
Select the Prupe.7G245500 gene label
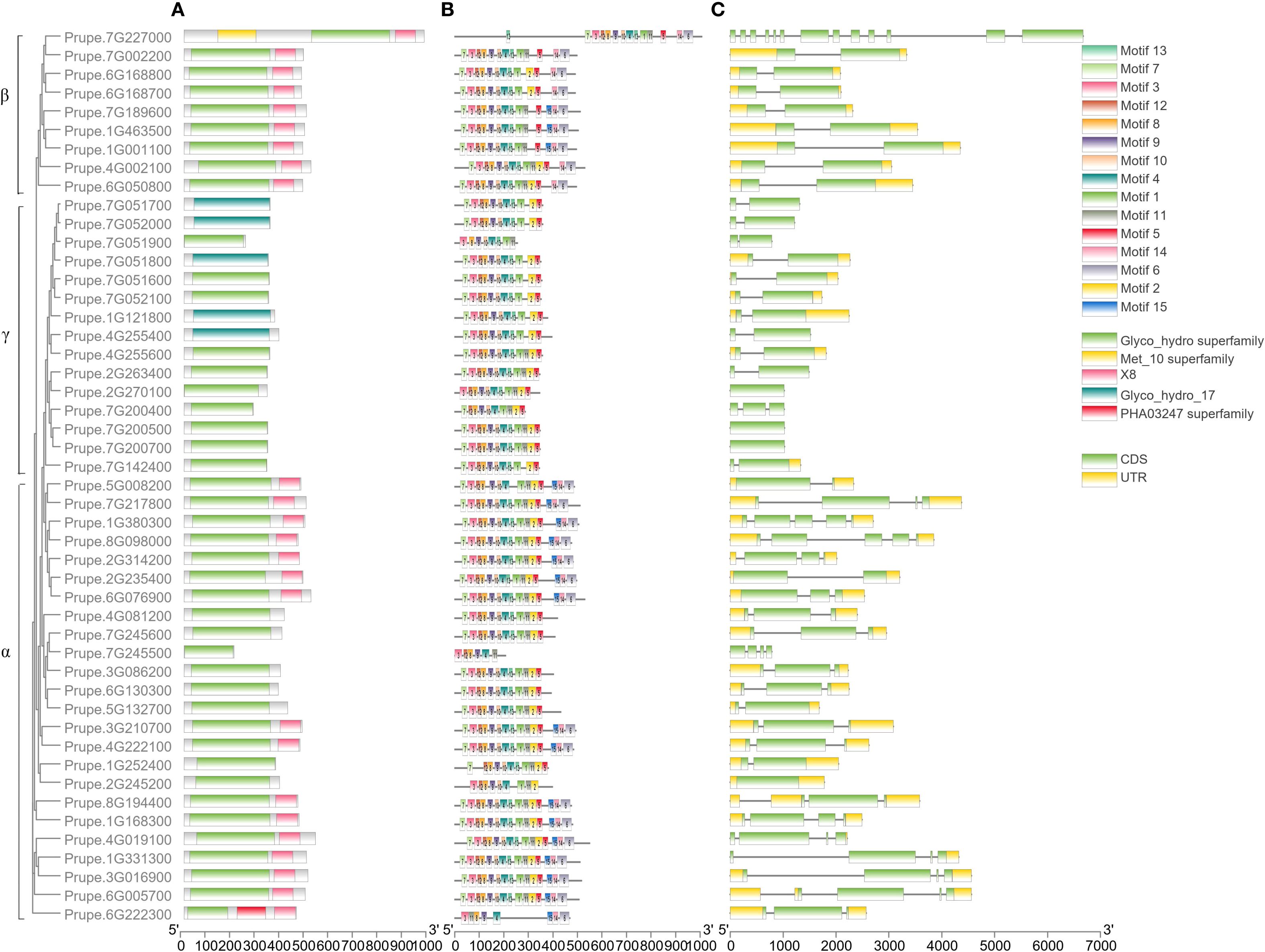(117, 654)
